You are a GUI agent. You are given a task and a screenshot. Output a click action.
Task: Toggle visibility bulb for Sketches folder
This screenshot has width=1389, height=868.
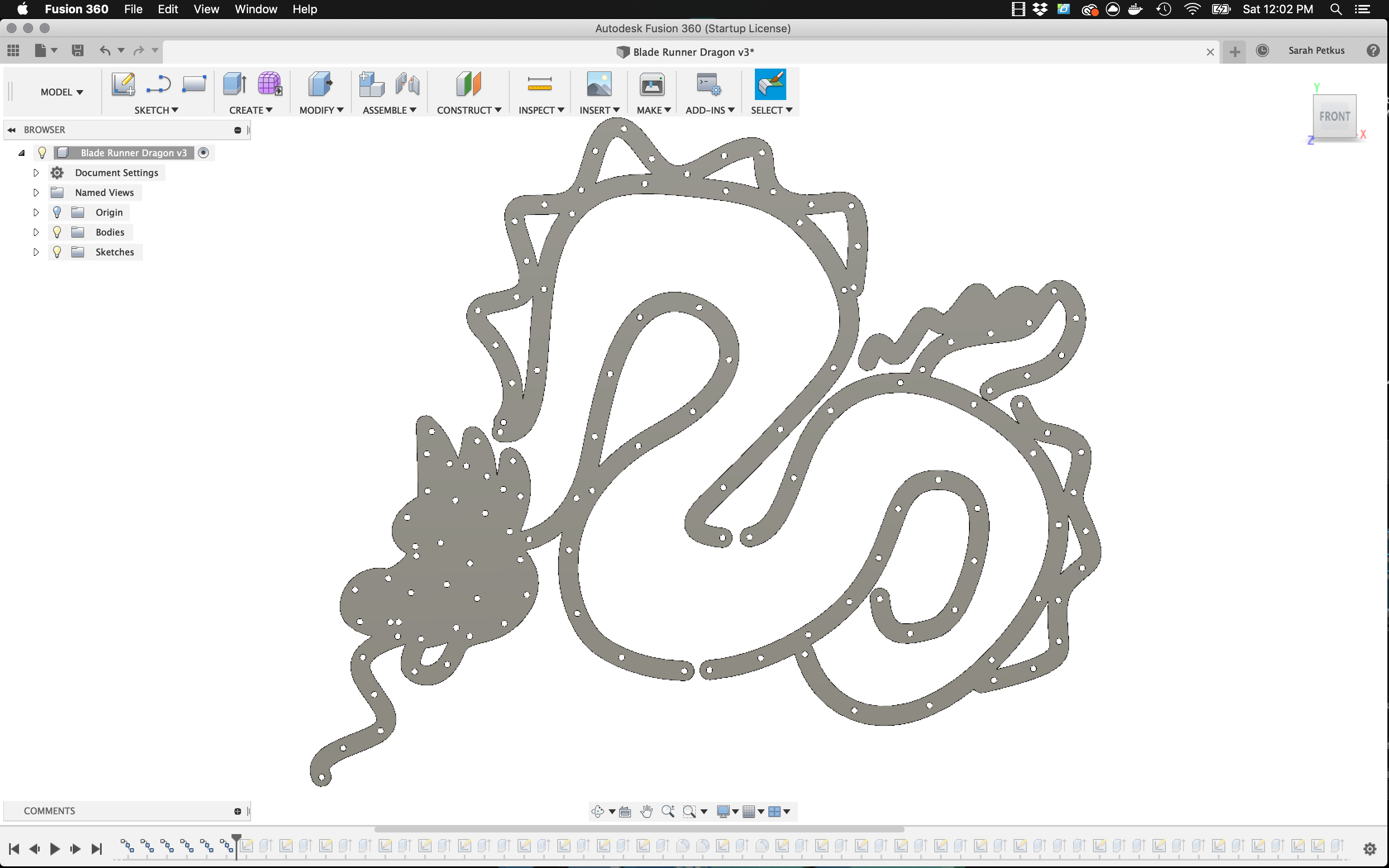(57, 252)
